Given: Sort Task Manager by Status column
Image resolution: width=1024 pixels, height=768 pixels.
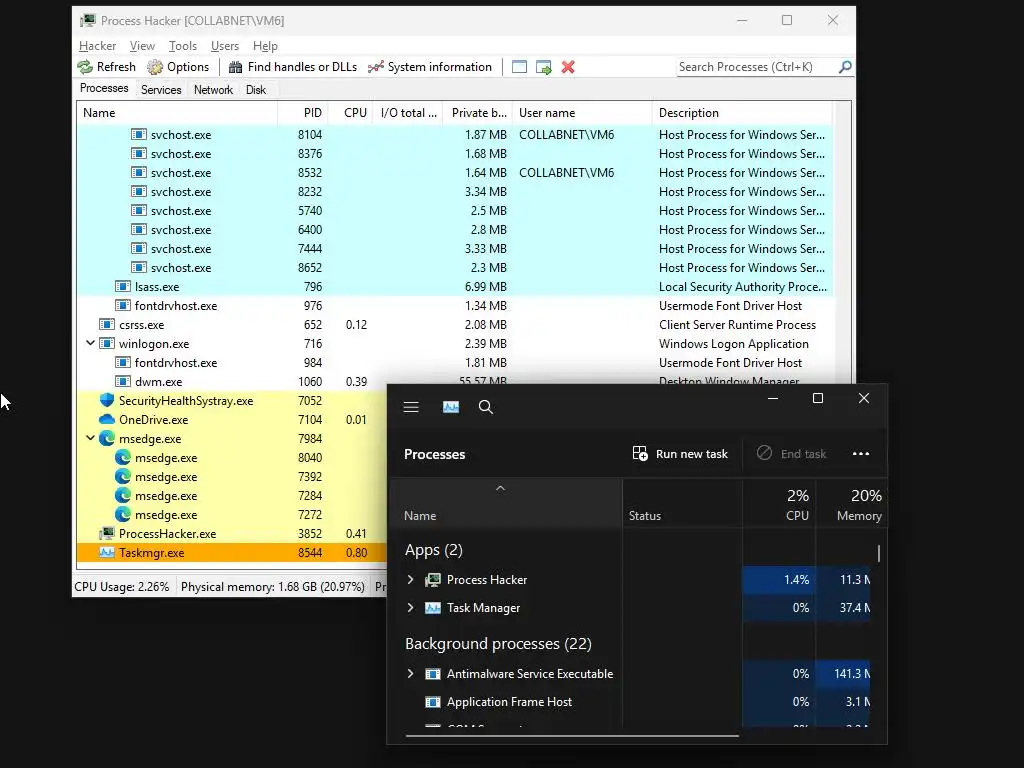Looking at the screenshot, I should click(682, 504).
